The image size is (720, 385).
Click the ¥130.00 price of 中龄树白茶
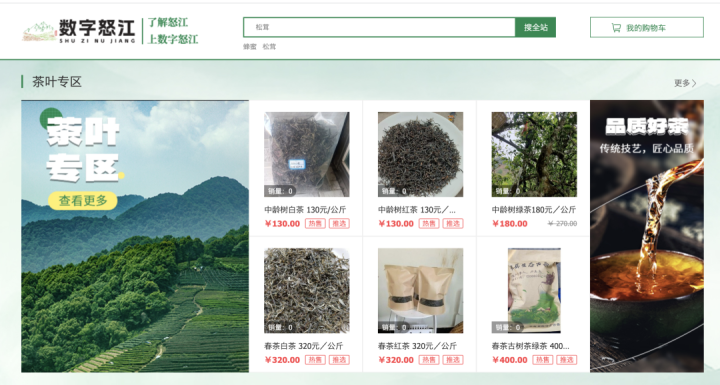[282, 224]
